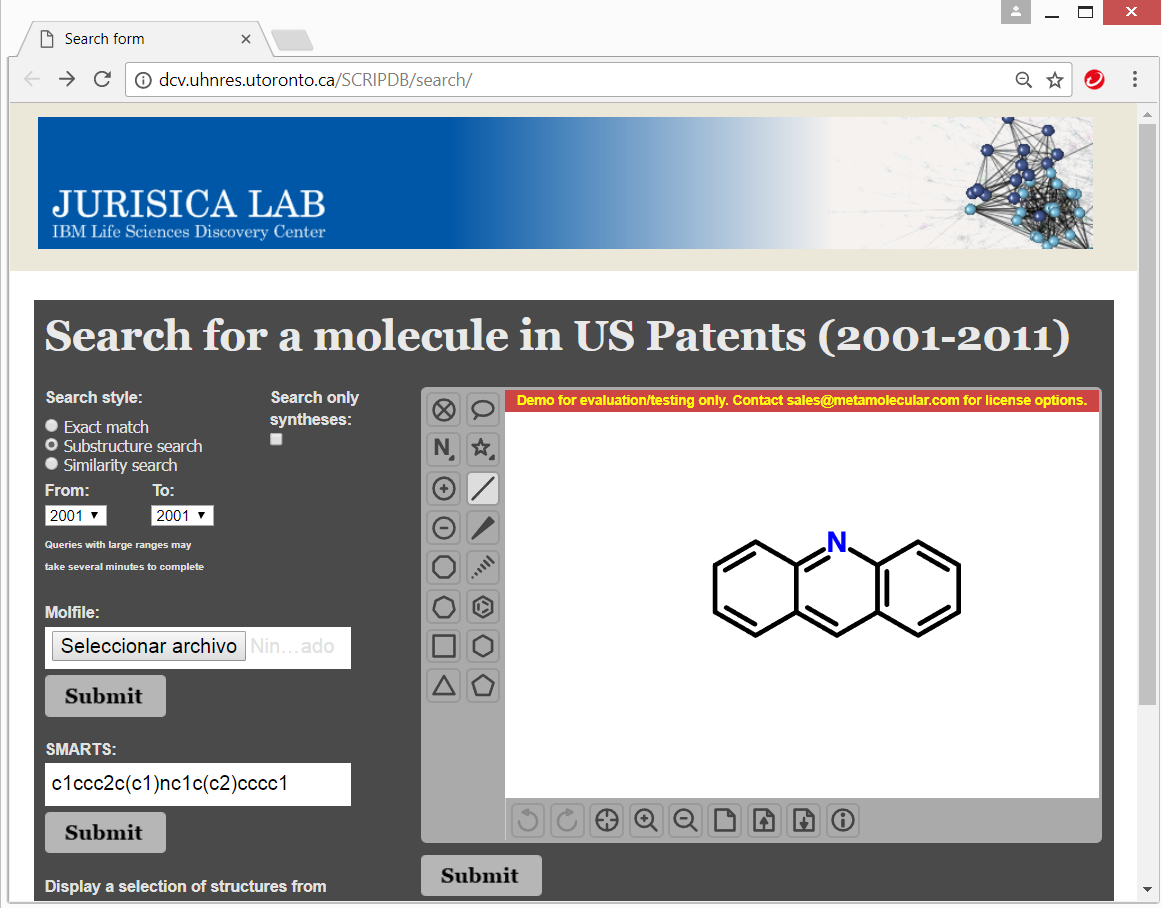1162x908 pixels.
Task: Check the Search only syntheses checkbox
Action: coord(276,440)
